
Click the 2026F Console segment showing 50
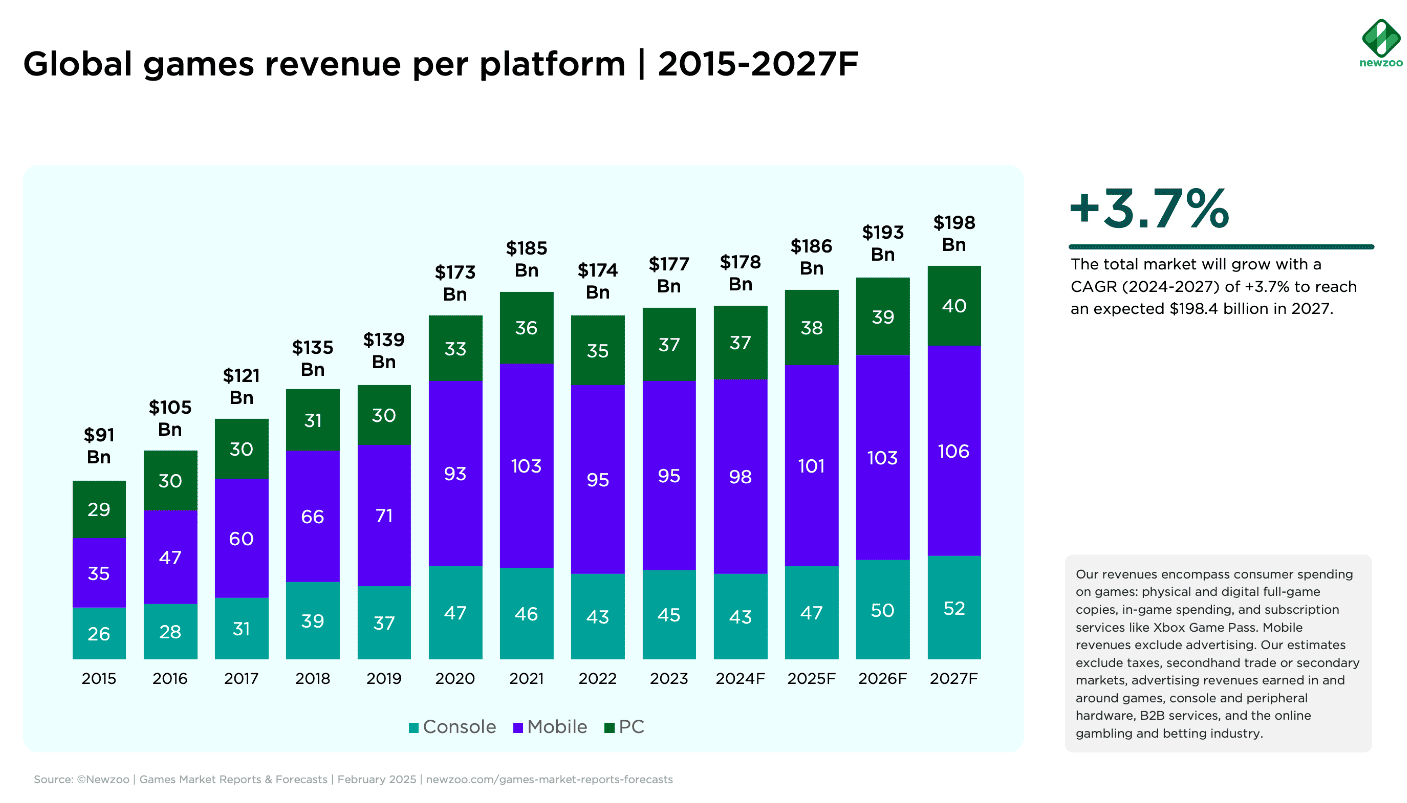[x=883, y=610]
